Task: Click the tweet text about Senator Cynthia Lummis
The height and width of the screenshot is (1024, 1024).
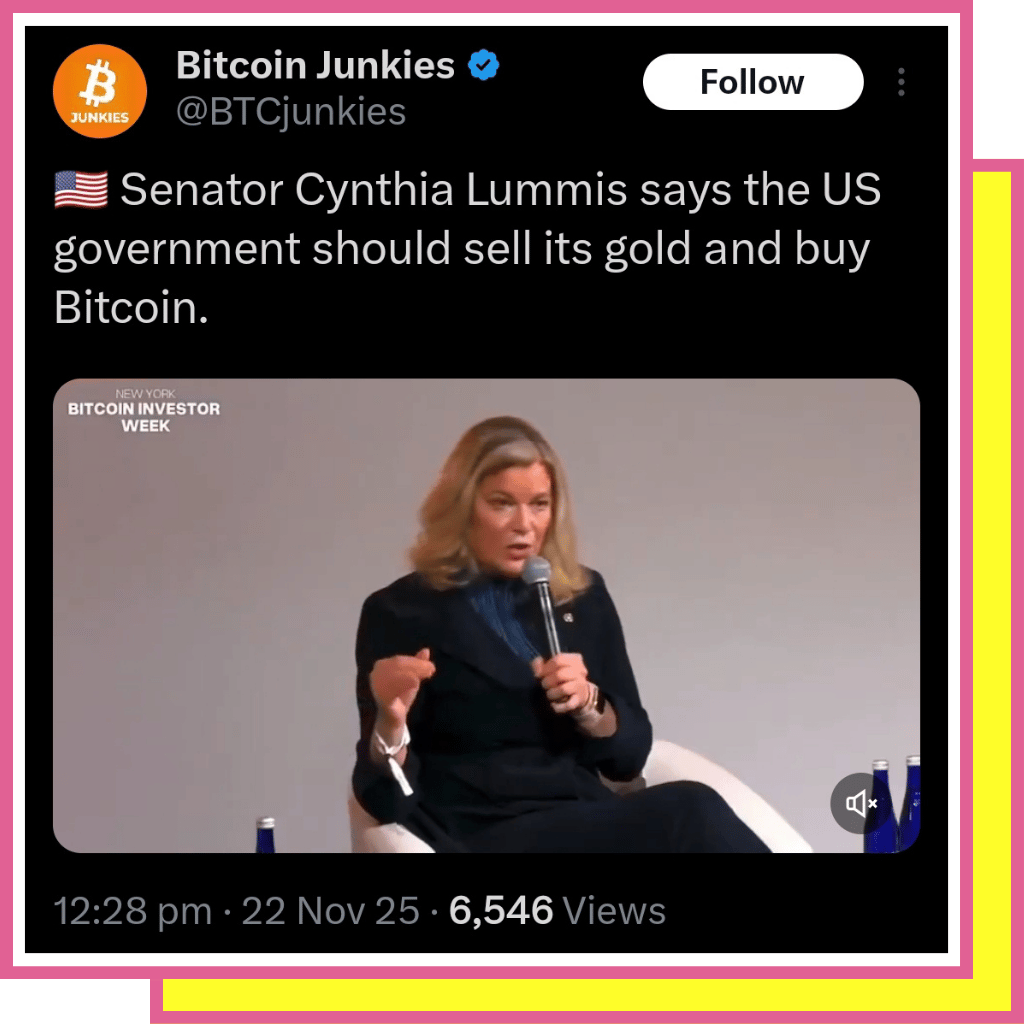Action: 467,248
